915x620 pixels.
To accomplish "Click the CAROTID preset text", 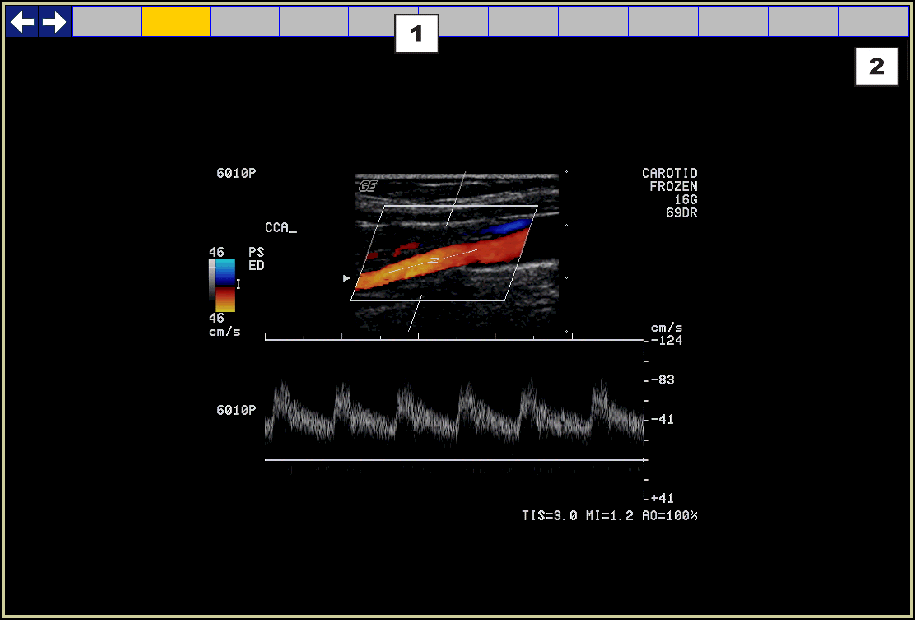I will click(x=669, y=174).
